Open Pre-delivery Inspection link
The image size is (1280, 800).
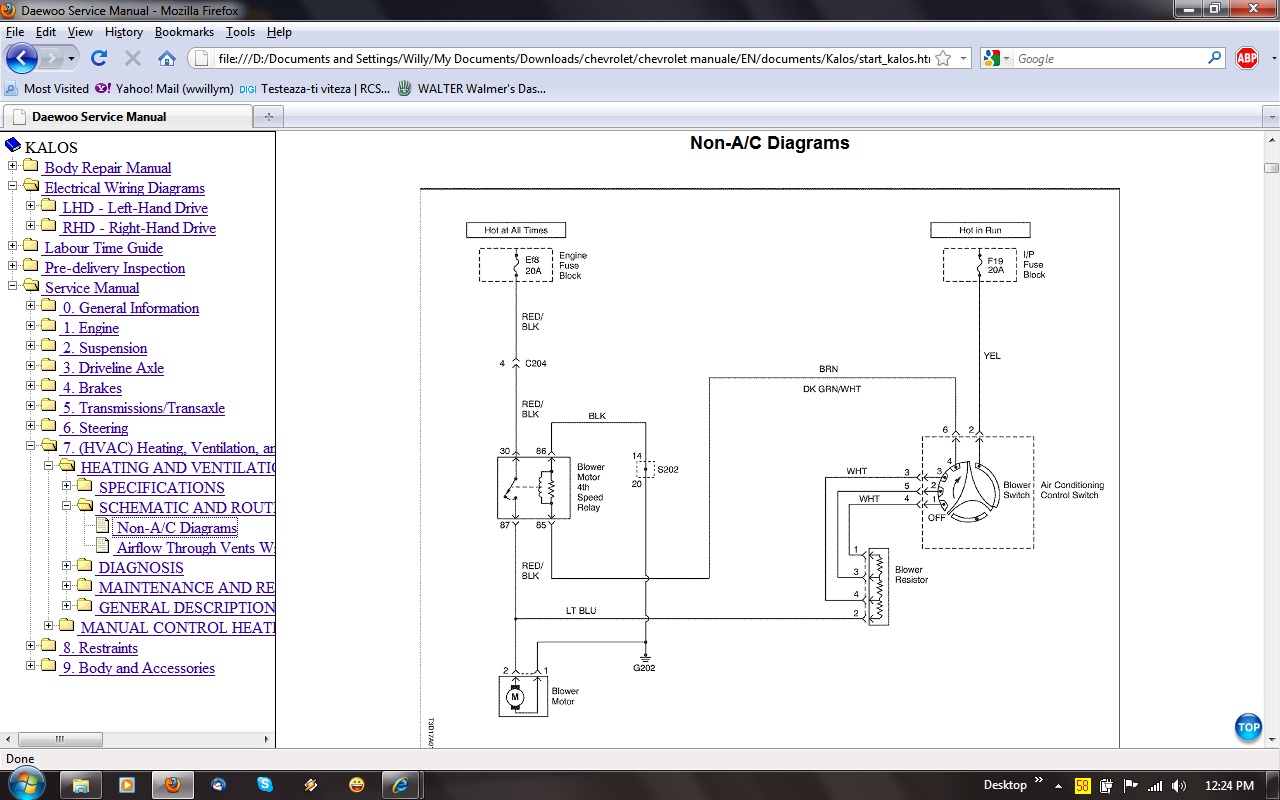point(115,267)
